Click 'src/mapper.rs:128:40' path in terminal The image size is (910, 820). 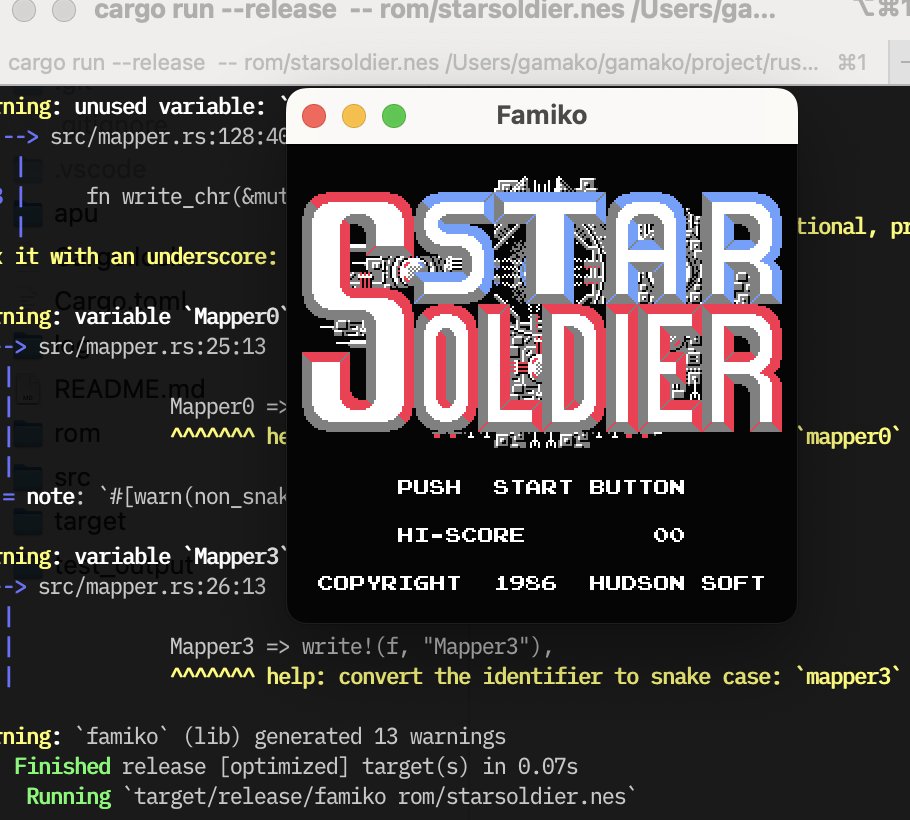(x=168, y=137)
